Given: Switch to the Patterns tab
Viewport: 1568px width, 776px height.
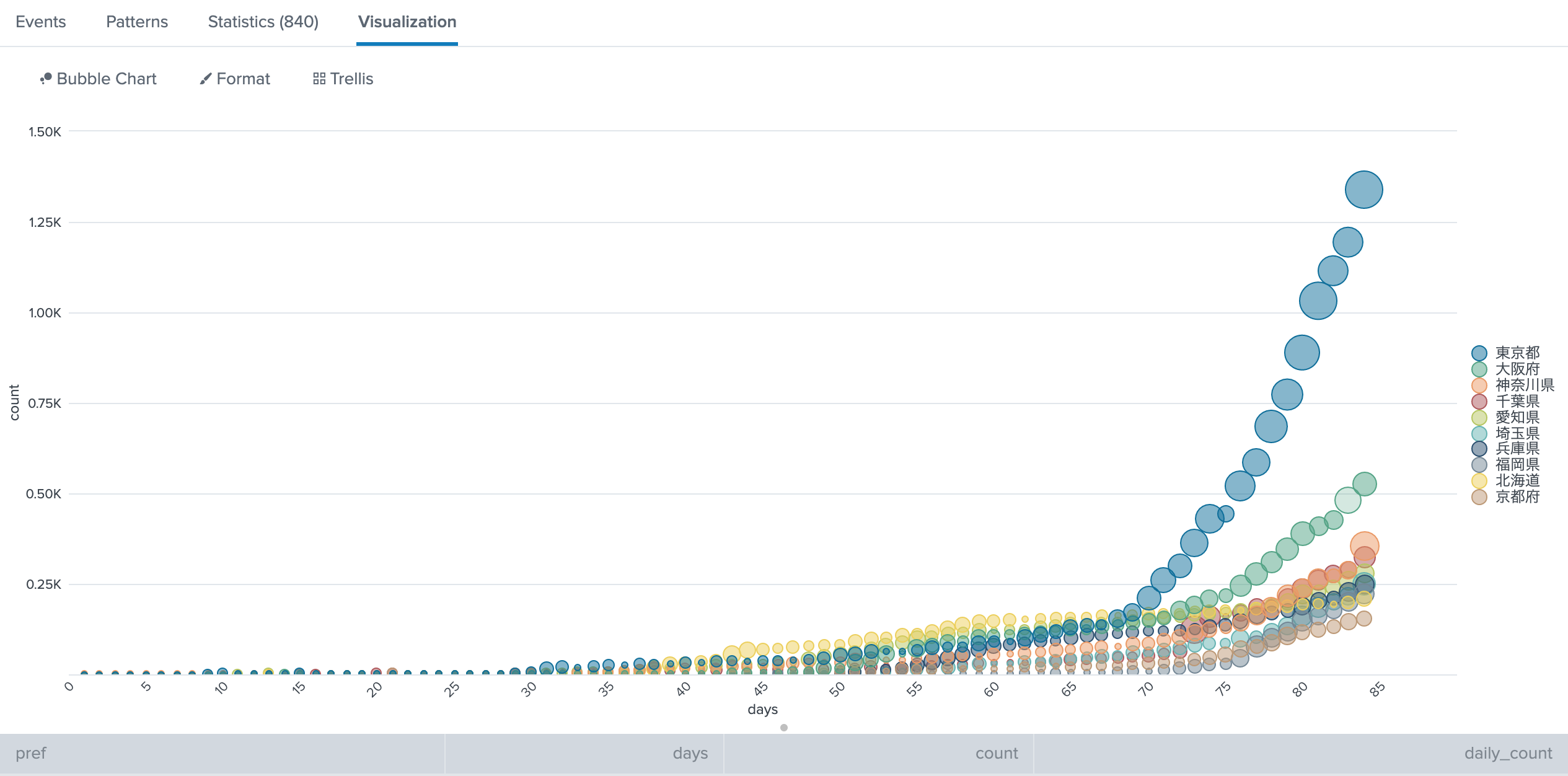Looking at the screenshot, I should (x=137, y=22).
